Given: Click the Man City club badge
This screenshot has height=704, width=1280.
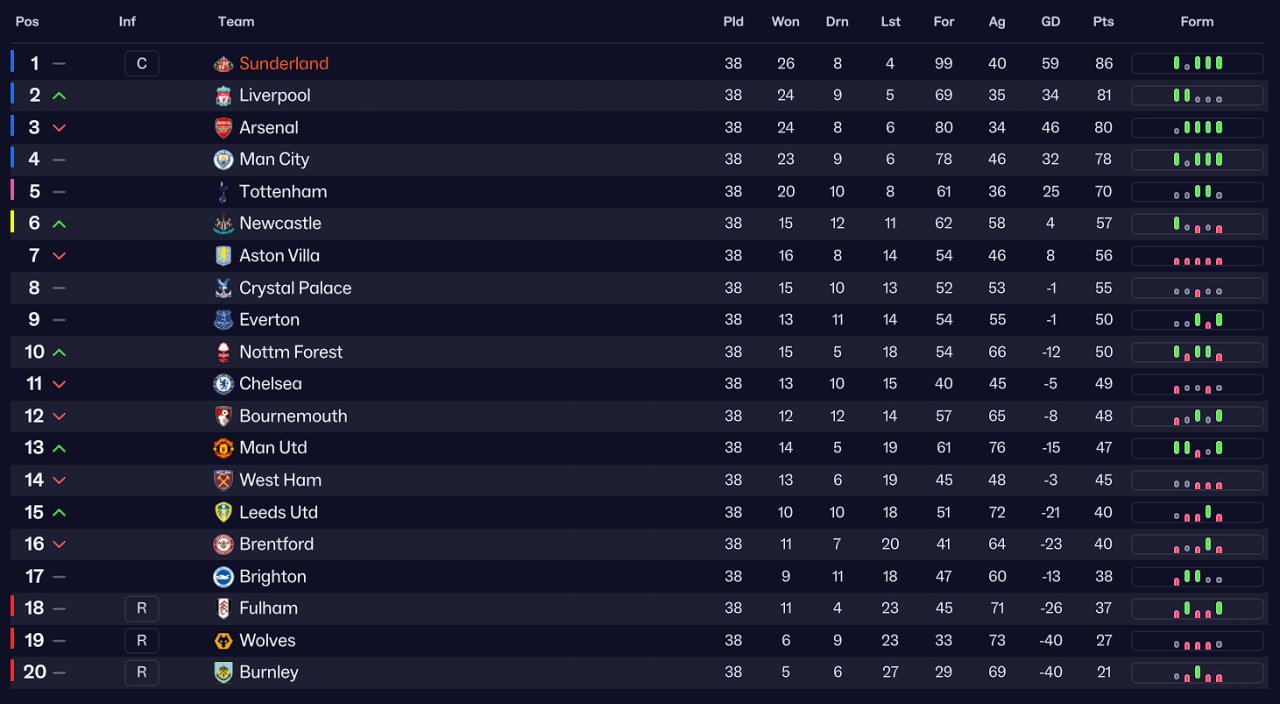Looking at the screenshot, I should [x=223, y=160].
